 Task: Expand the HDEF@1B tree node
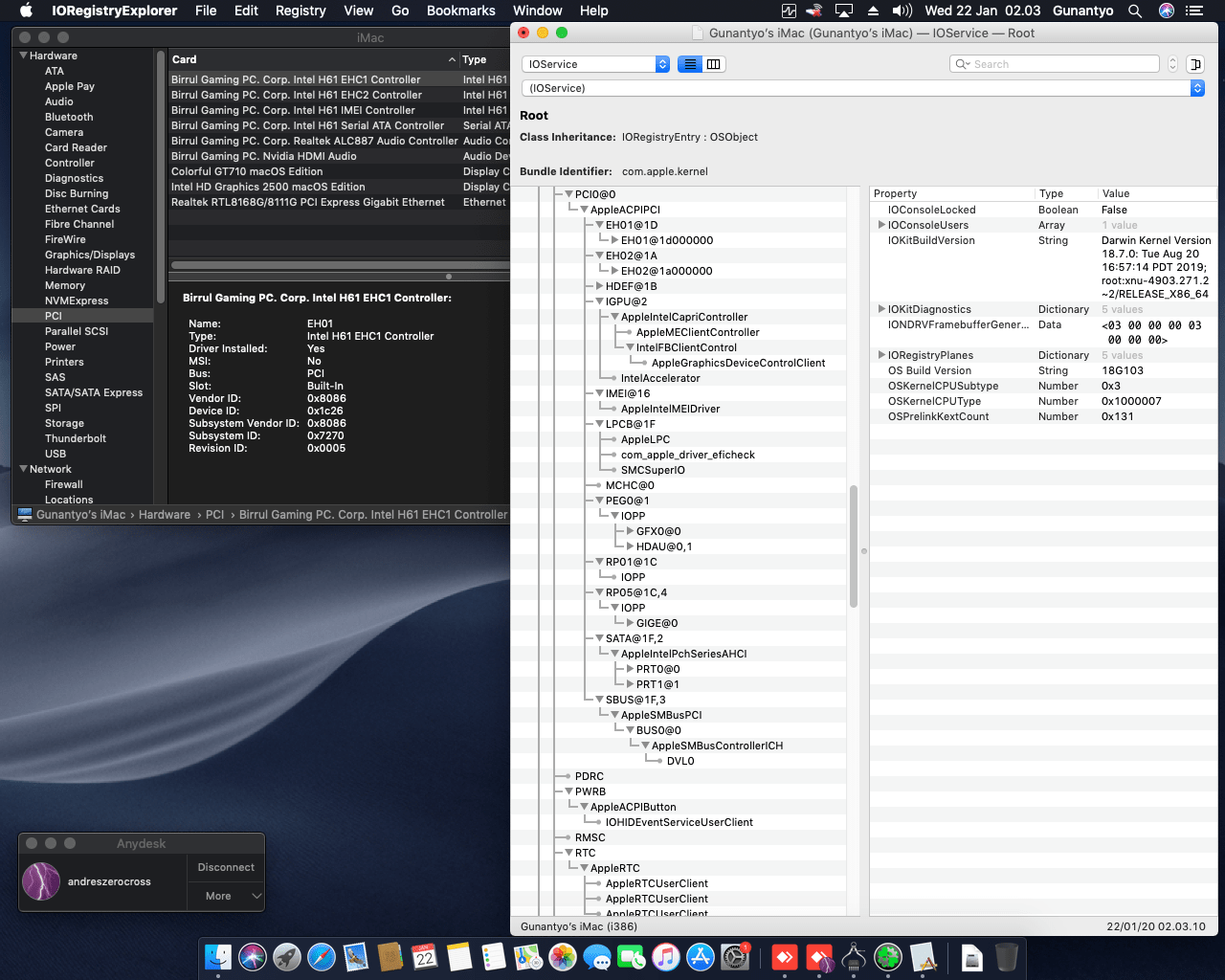pyautogui.click(x=599, y=286)
